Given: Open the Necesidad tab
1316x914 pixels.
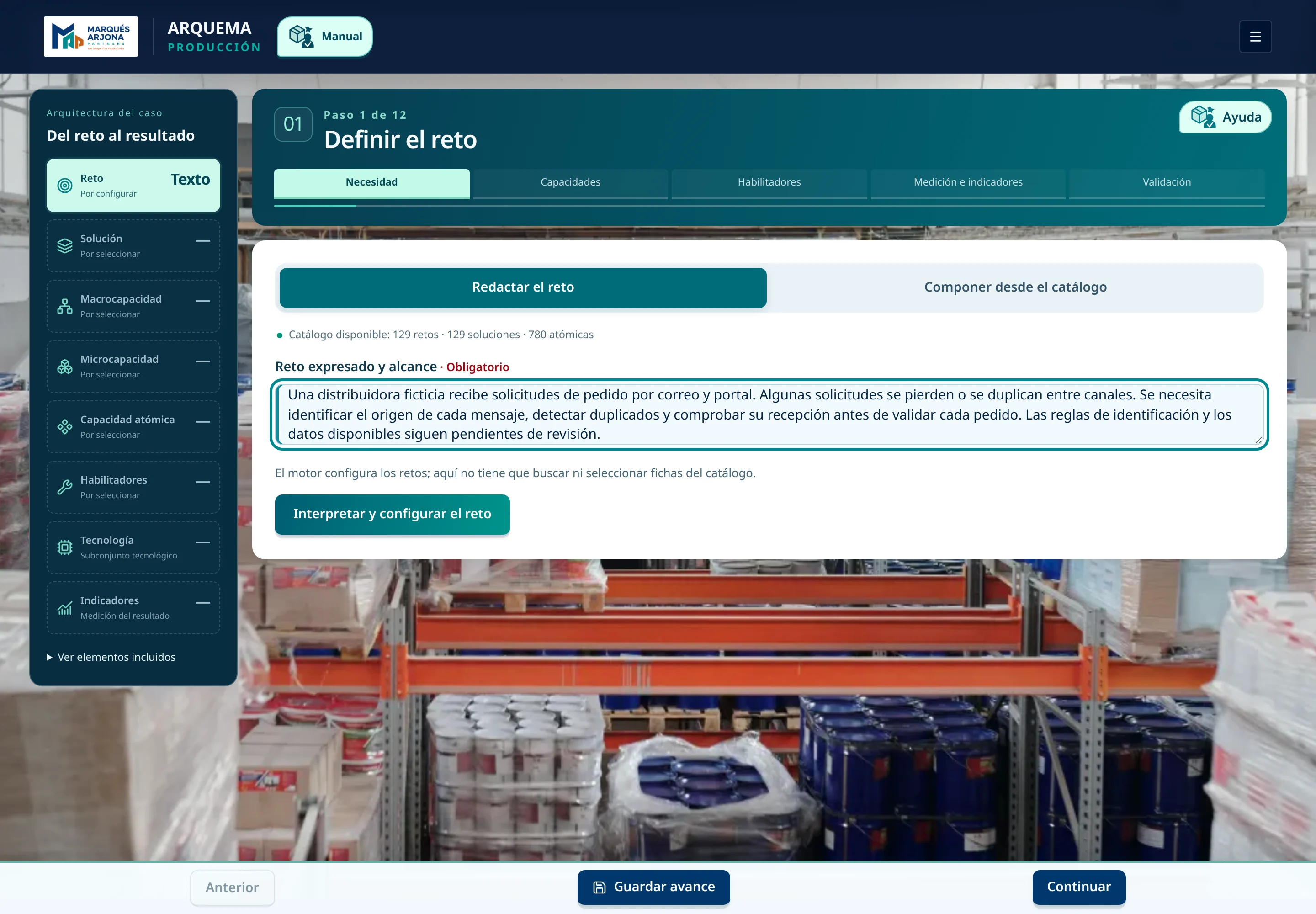Looking at the screenshot, I should 371,183.
